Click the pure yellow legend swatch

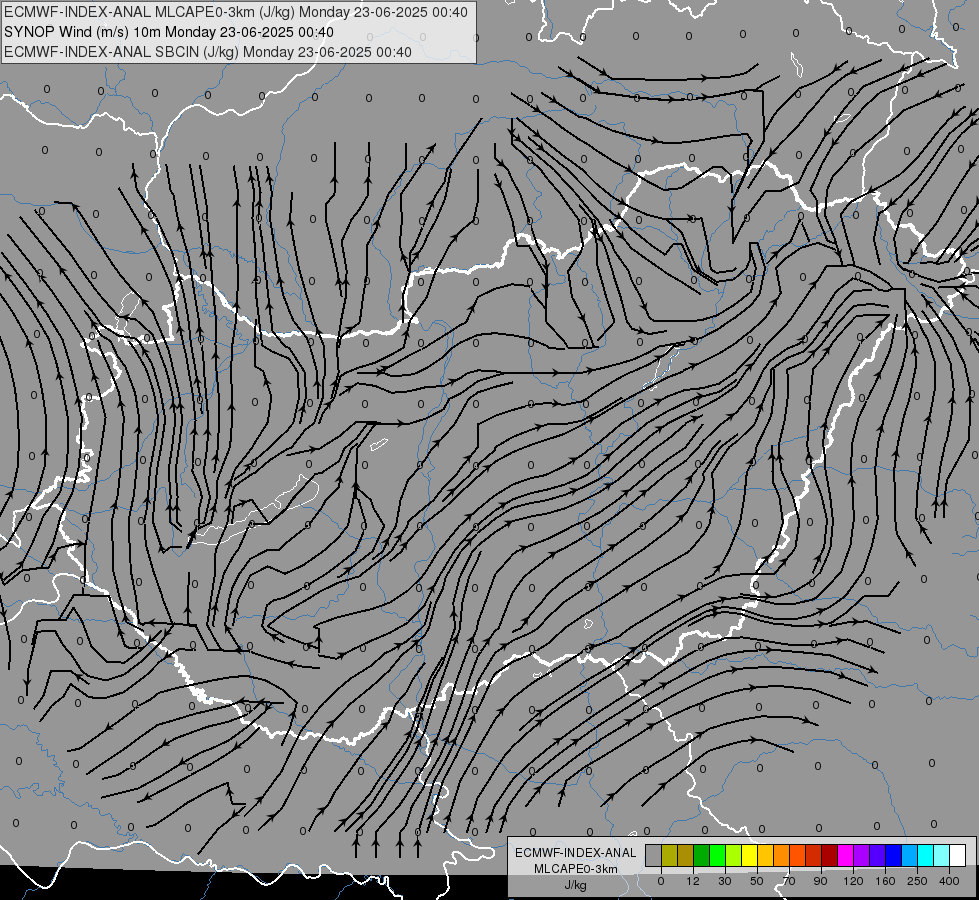coord(749,855)
